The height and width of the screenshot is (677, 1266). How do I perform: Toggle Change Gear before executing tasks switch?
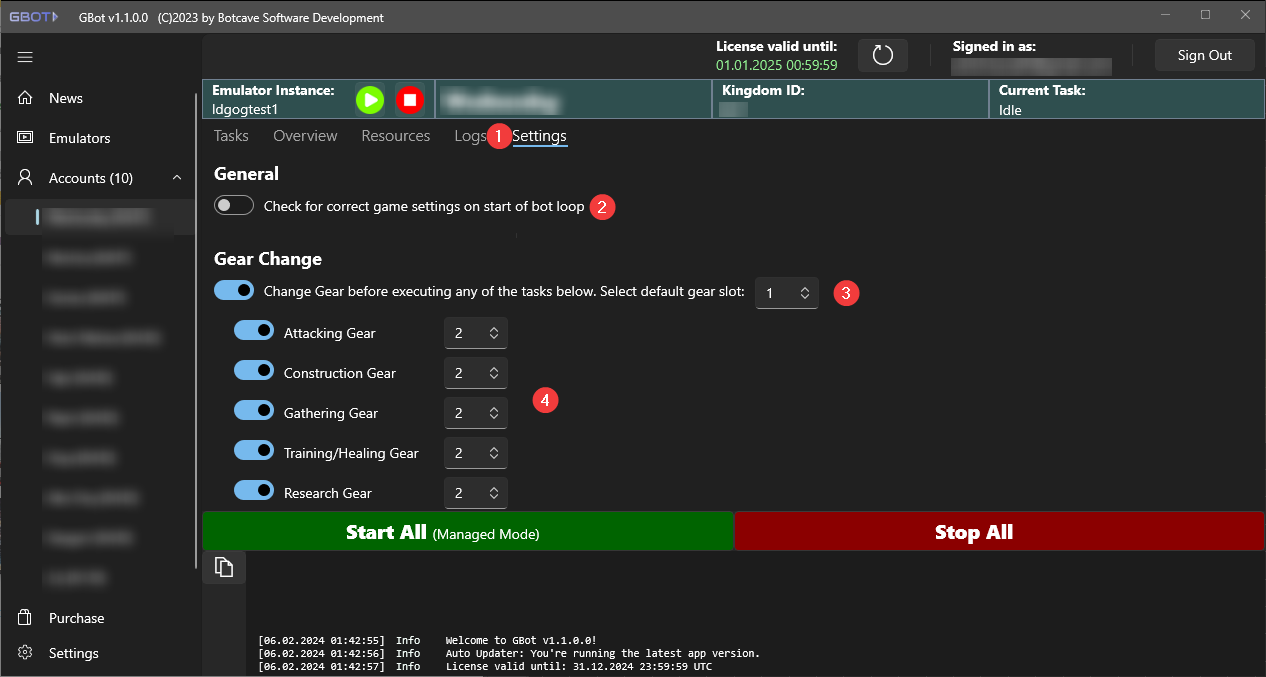tap(234, 291)
